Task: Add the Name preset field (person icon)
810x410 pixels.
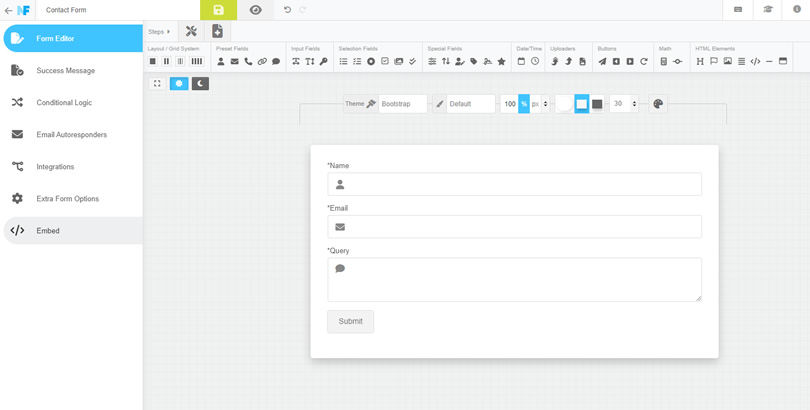Action: (x=221, y=61)
